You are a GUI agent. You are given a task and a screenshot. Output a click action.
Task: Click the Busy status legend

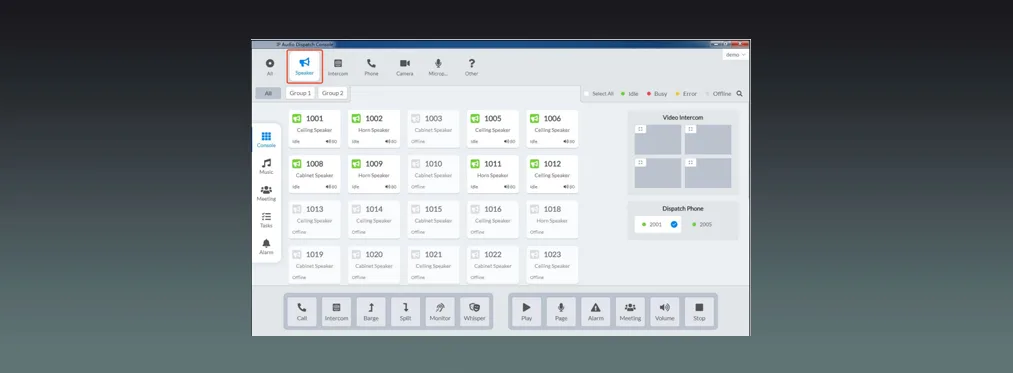[x=656, y=94]
